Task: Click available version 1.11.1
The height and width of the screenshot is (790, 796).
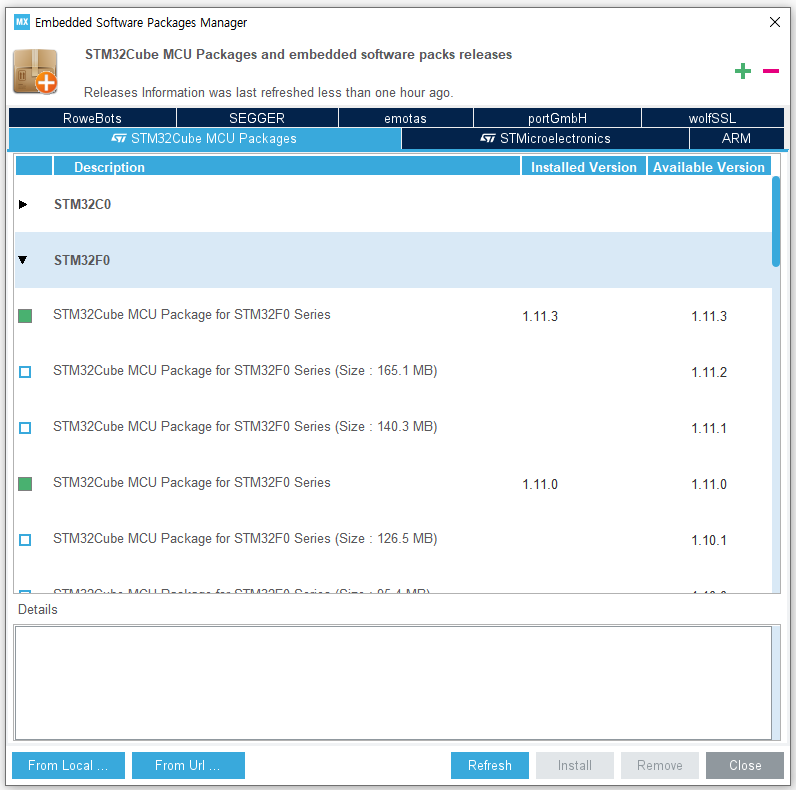Action: pos(709,428)
